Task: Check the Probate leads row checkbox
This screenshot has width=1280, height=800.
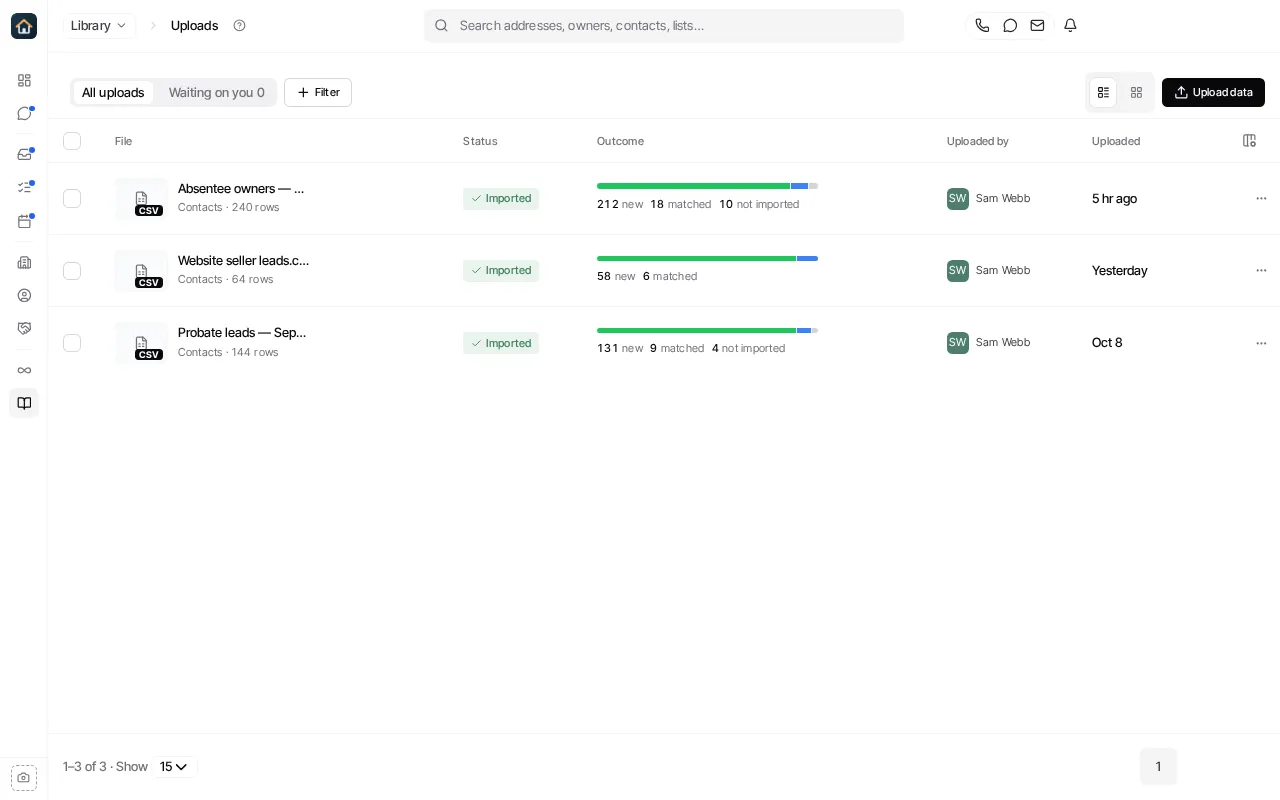Action: coord(72,343)
